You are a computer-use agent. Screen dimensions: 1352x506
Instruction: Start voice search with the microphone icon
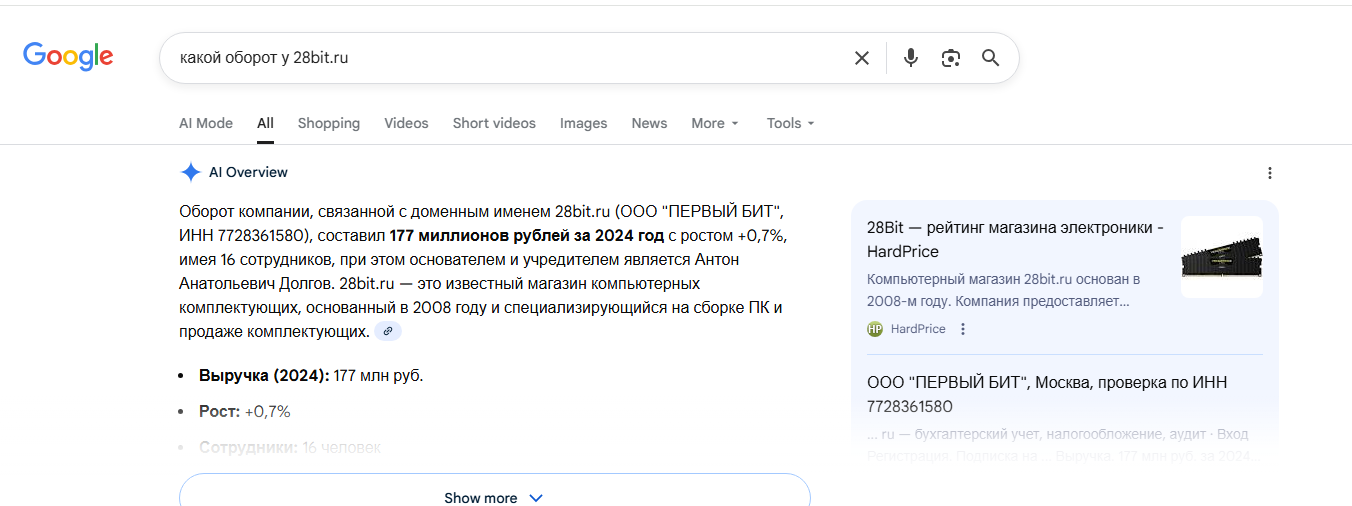910,58
